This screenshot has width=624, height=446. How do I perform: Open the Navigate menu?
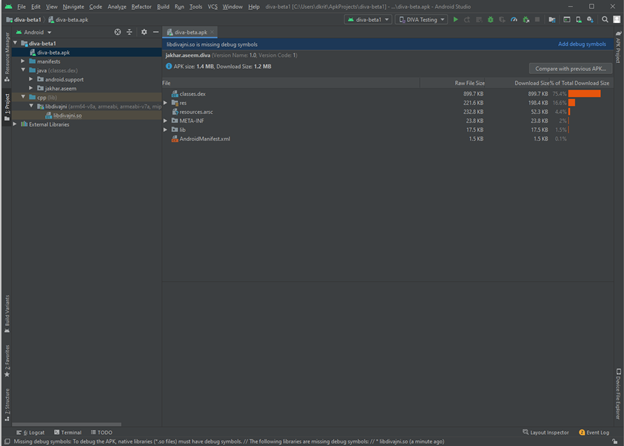tap(73, 7)
